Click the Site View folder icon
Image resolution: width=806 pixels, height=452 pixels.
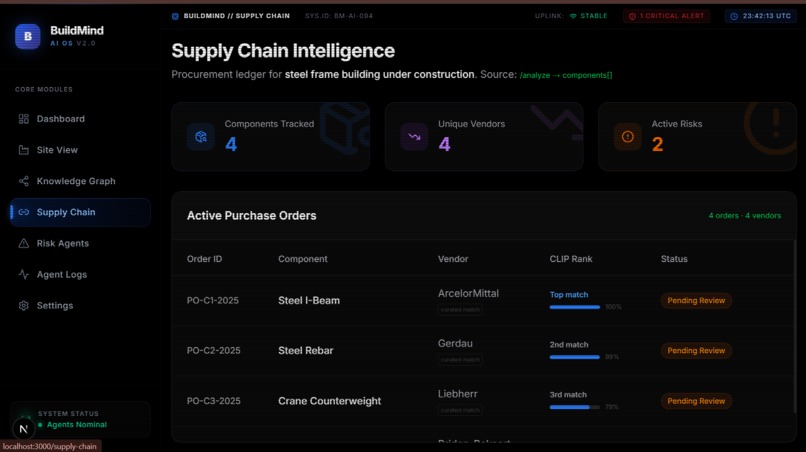point(24,150)
